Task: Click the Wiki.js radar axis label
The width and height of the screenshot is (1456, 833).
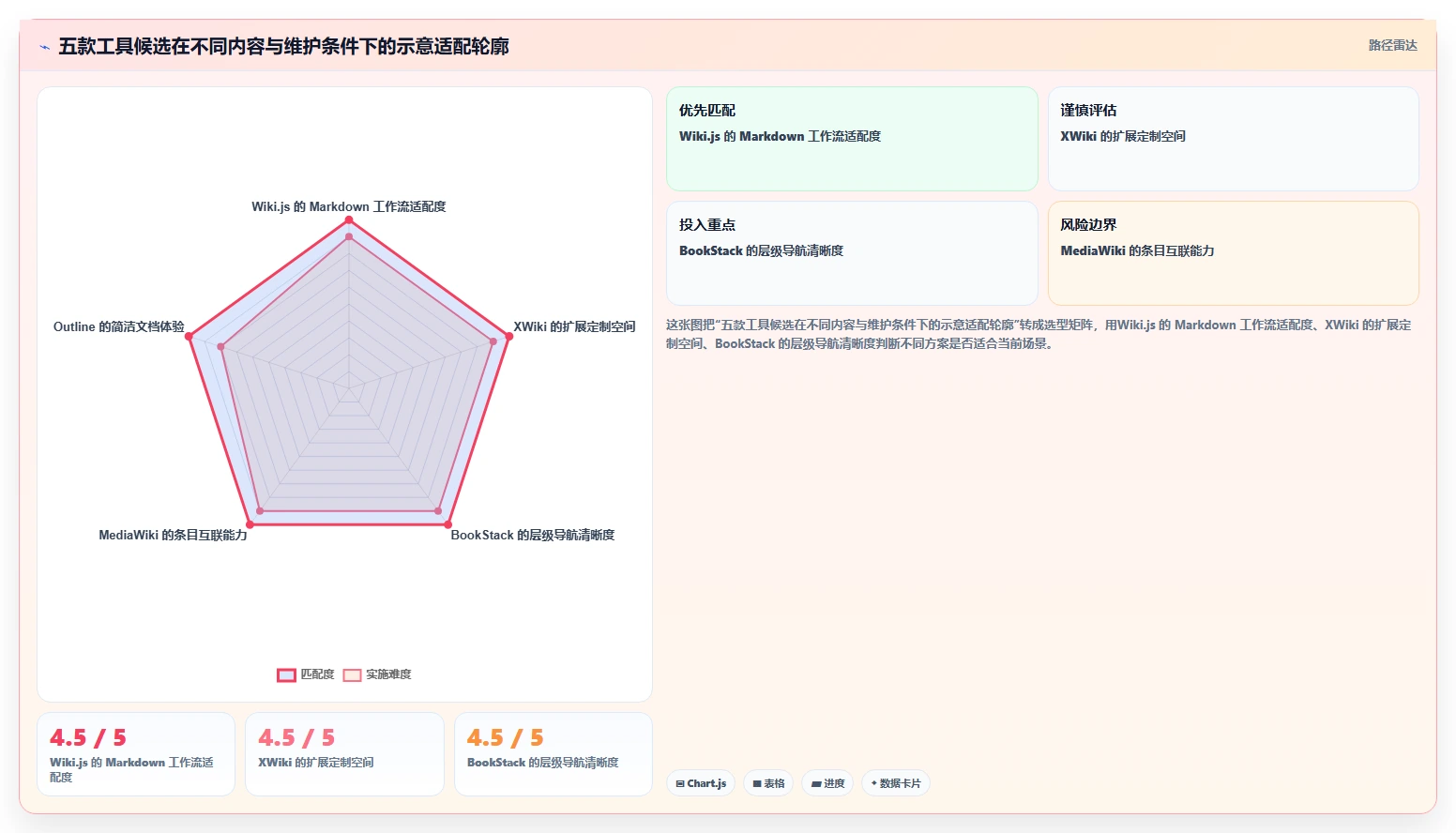Action: [x=349, y=206]
